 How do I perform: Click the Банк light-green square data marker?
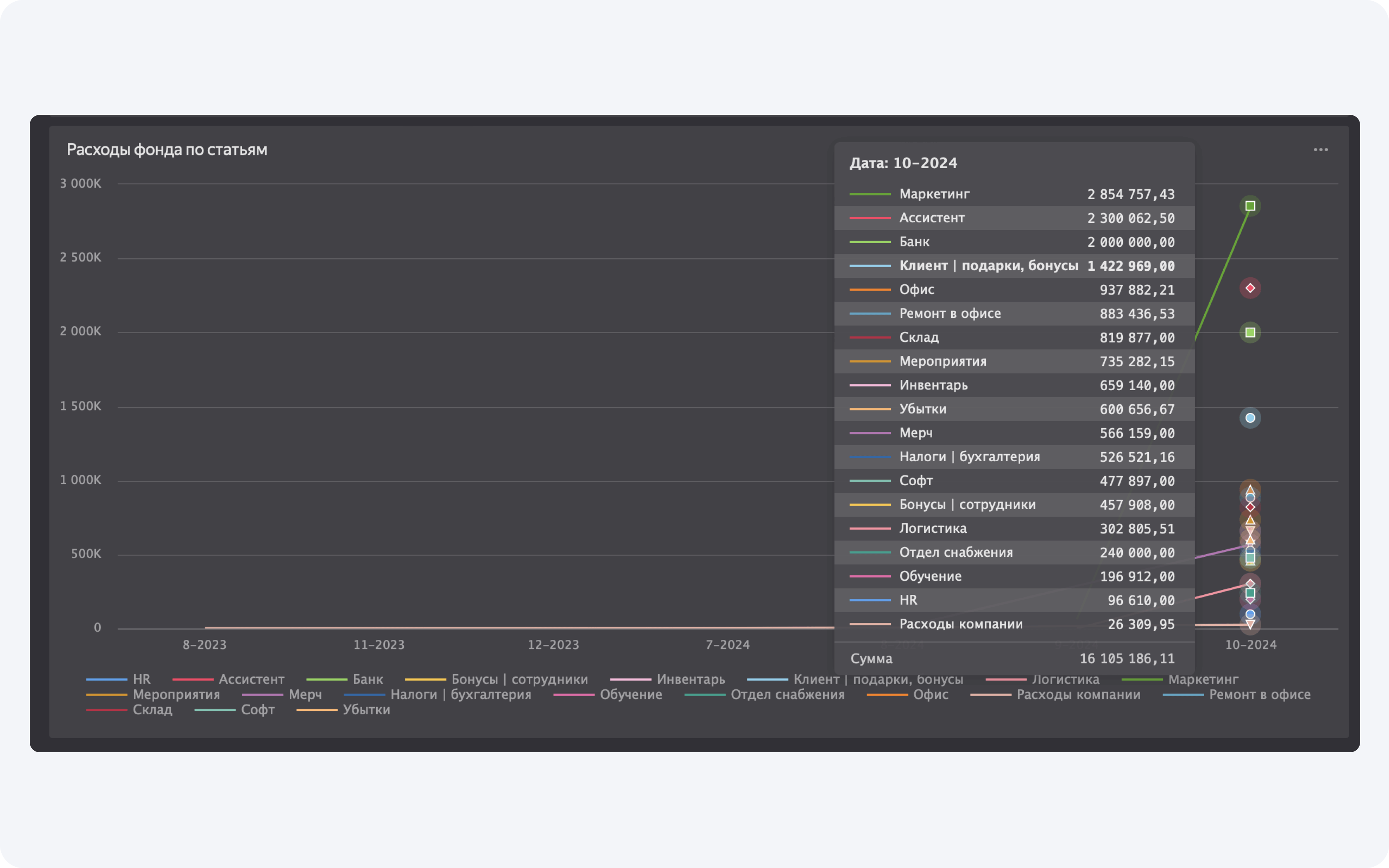[1250, 332]
